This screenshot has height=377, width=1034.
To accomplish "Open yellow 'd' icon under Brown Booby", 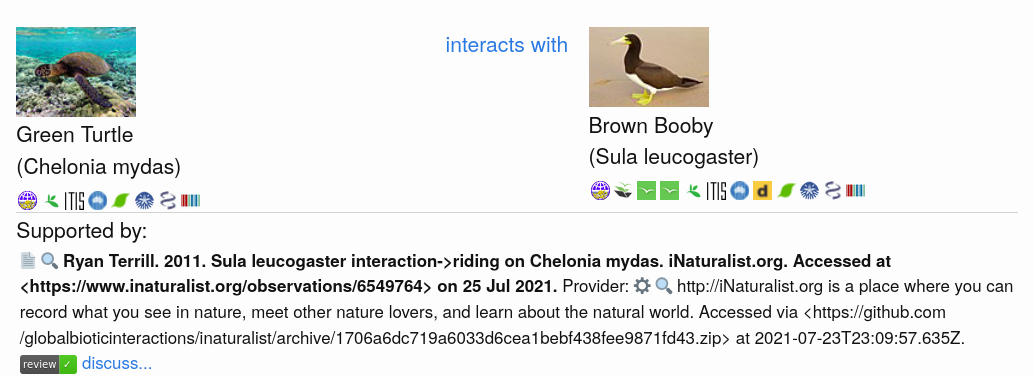I will (762, 190).
